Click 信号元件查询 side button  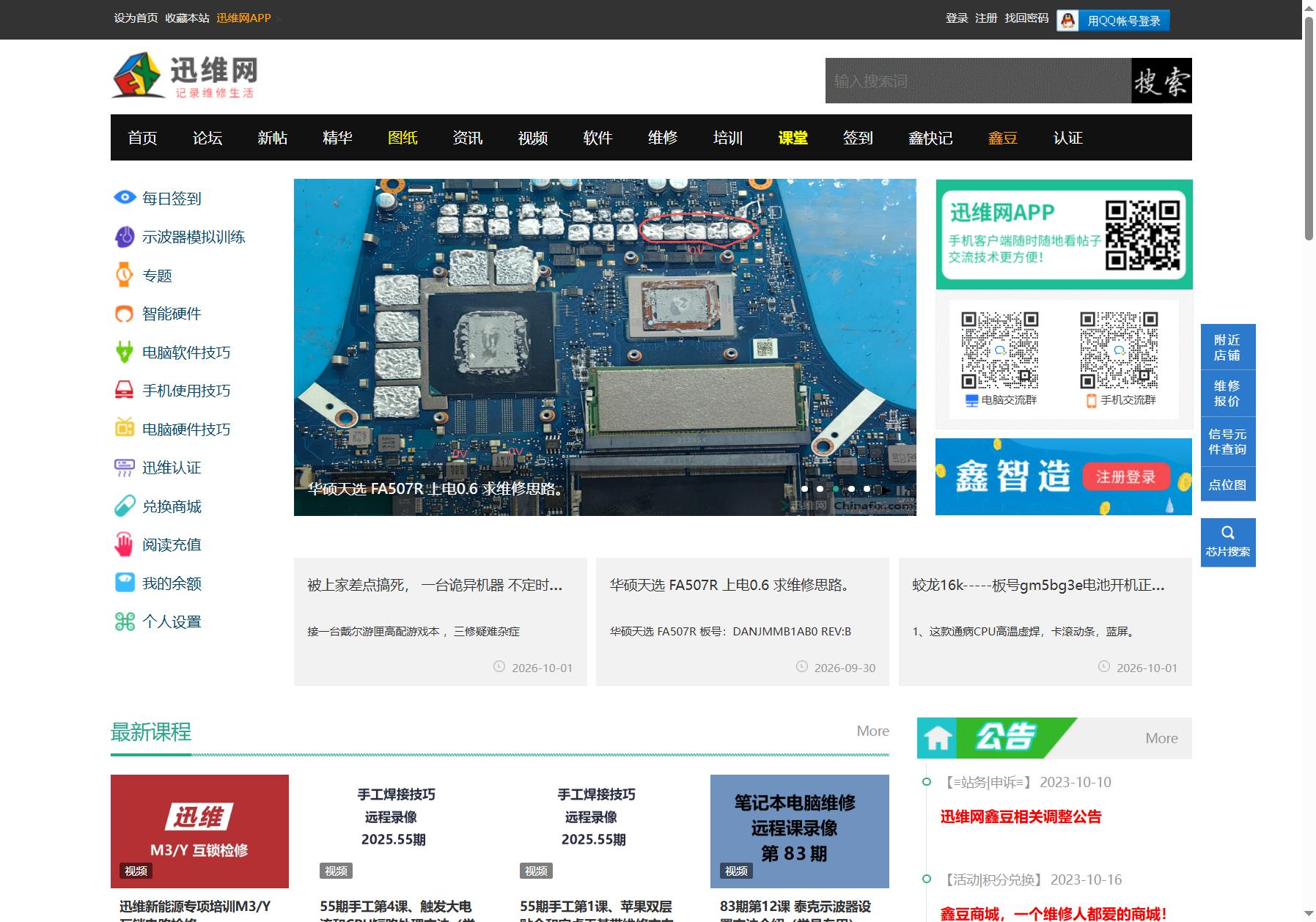coord(1228,441)
